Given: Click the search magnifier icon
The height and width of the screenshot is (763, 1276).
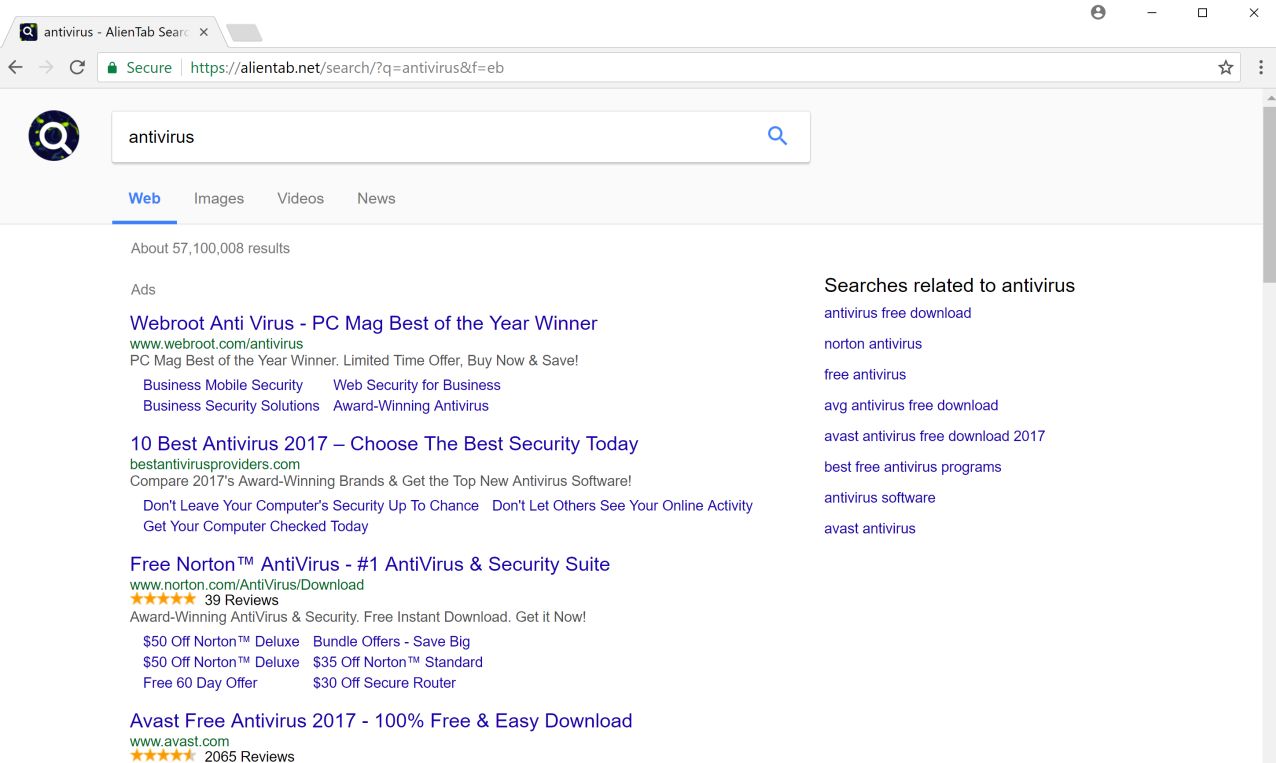Looking at the screenshot, I should (777, 135).
